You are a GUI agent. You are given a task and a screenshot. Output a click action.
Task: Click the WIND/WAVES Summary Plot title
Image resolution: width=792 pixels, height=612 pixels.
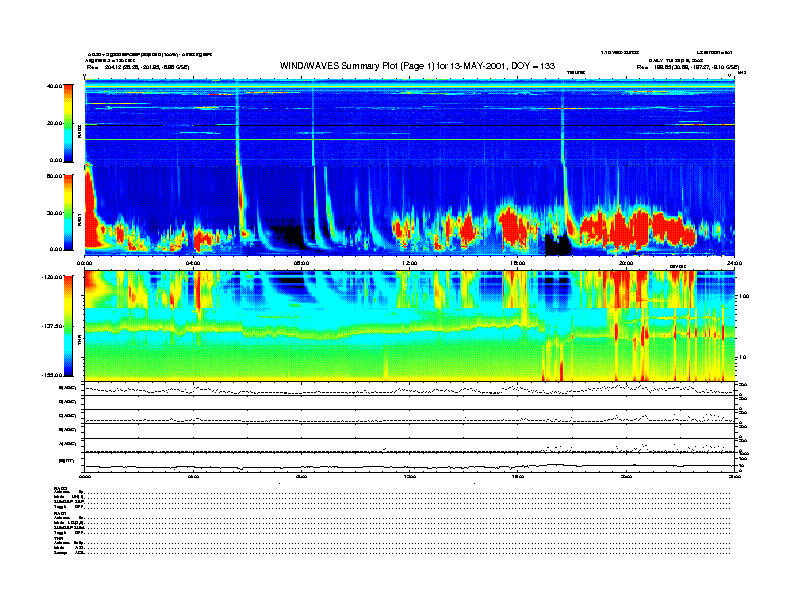[417, 66]
